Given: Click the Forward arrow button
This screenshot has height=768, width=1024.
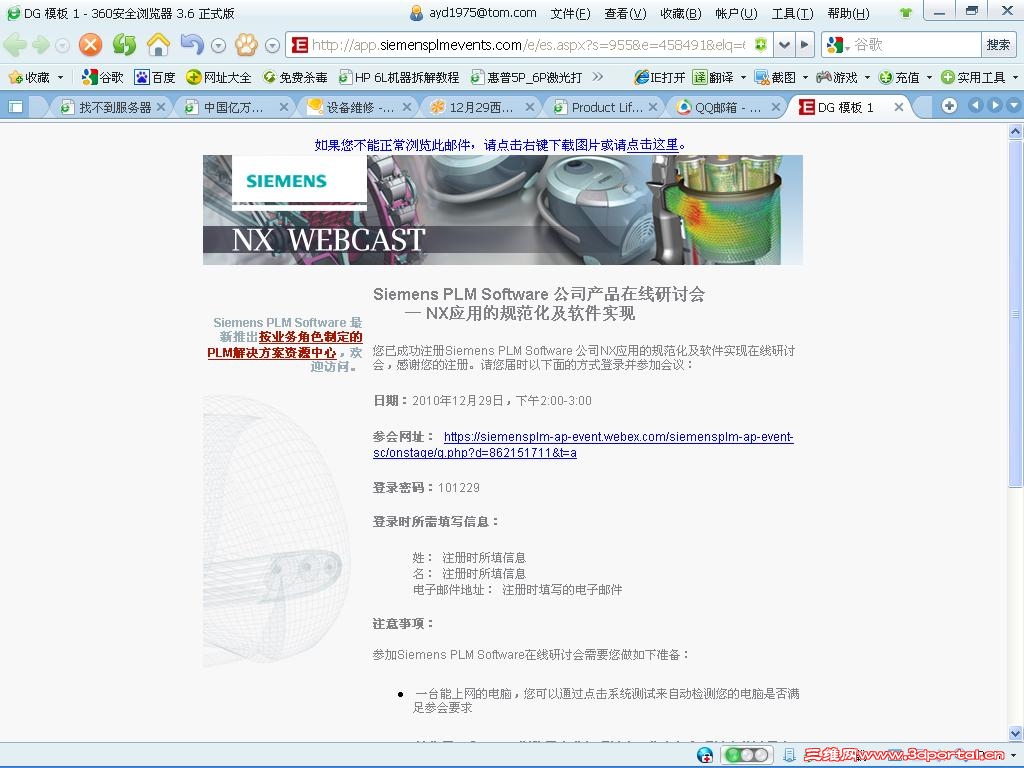Looking at the screenshot, I should [x=40, y=44].
